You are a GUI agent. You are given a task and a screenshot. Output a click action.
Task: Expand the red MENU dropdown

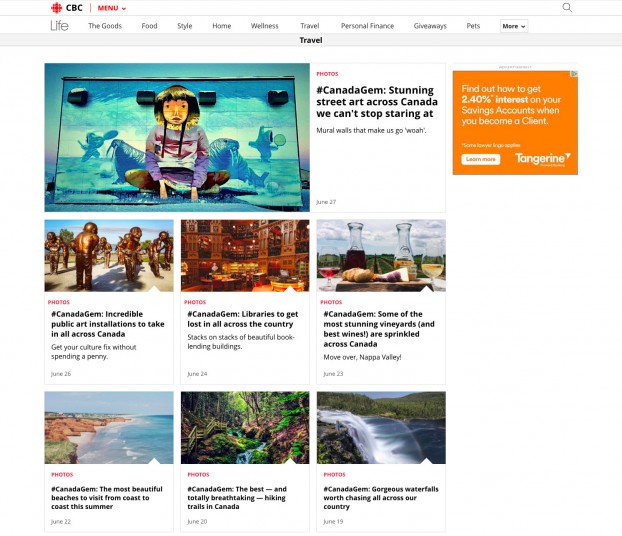click(112, 8)
